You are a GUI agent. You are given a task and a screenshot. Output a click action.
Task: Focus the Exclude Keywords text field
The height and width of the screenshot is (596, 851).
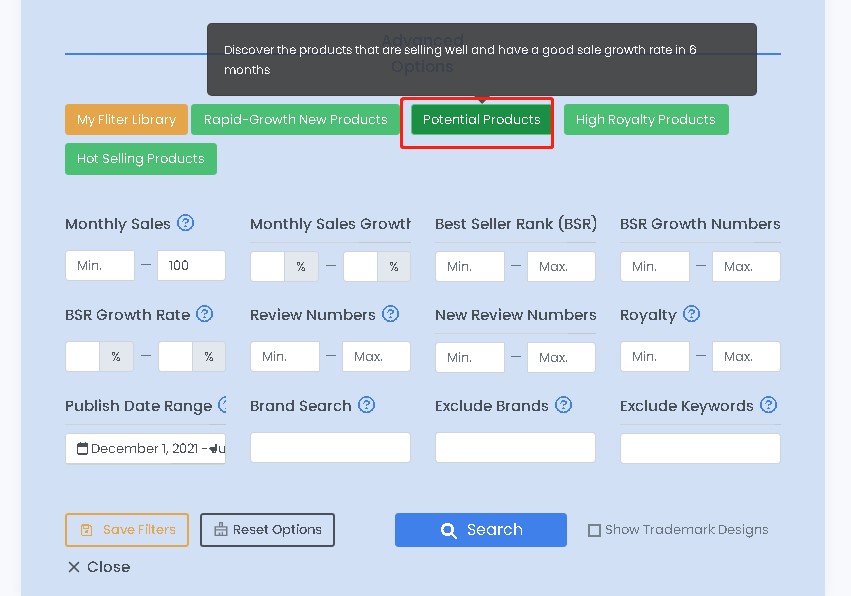[701, 448]
